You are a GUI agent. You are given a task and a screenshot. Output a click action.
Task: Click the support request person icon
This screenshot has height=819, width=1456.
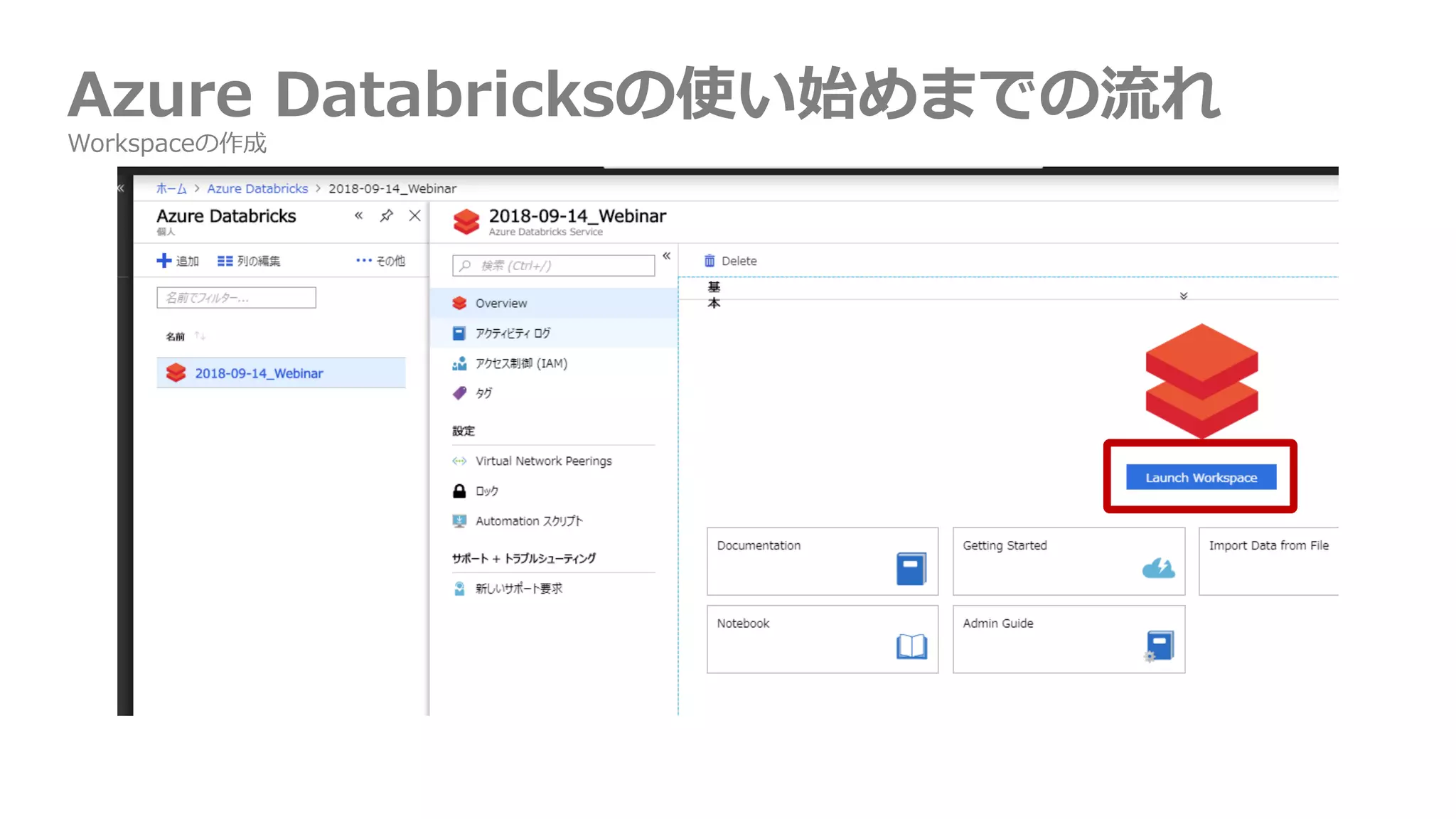(x=459, y=589)
